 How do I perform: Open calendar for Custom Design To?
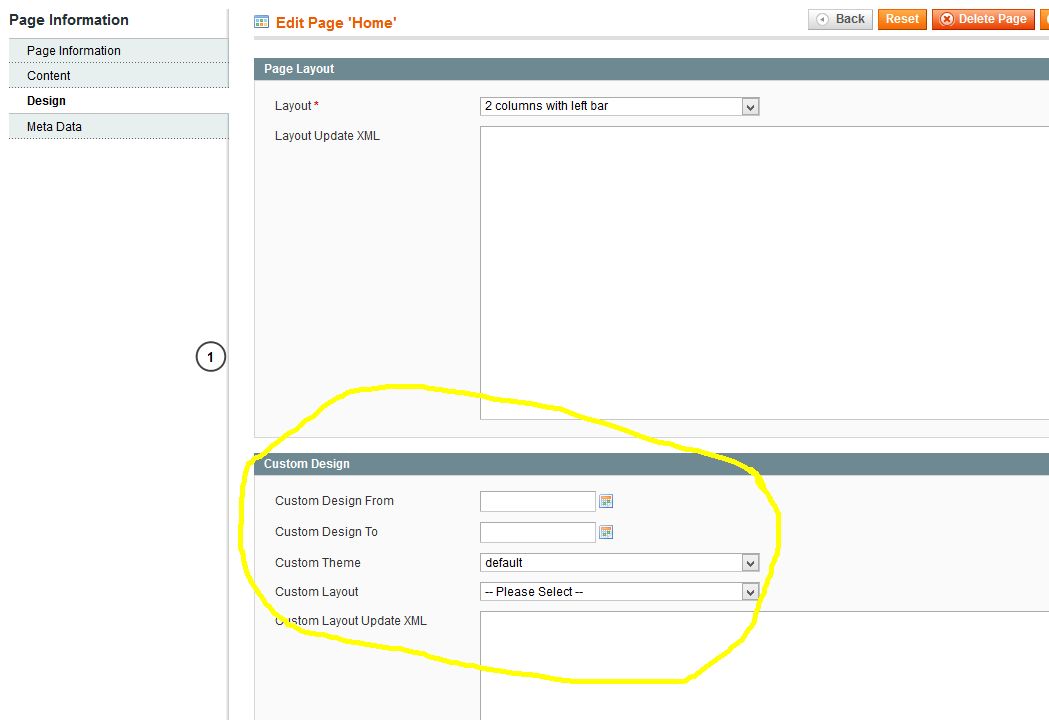click(606, 532)
